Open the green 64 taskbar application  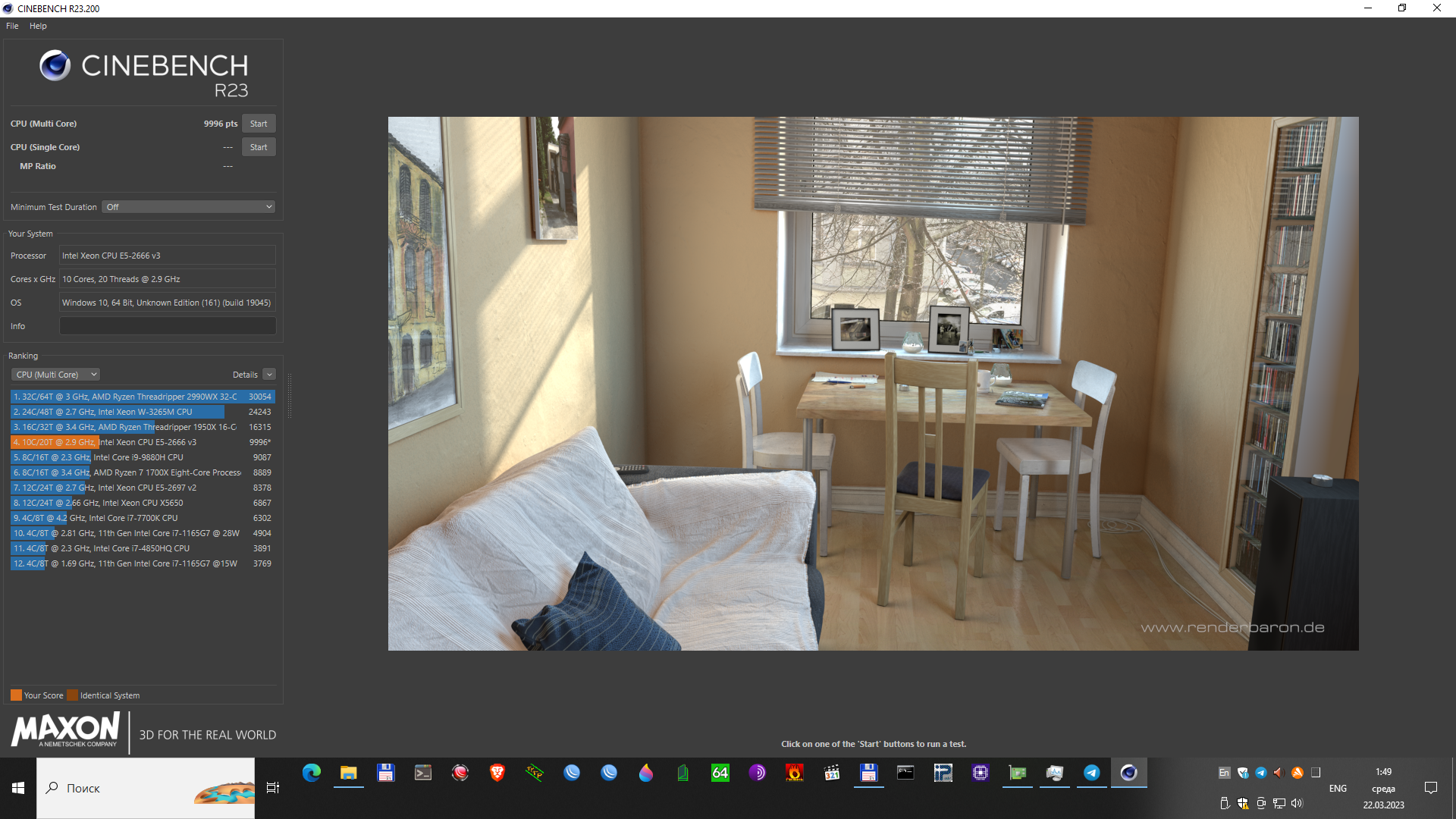720,773
